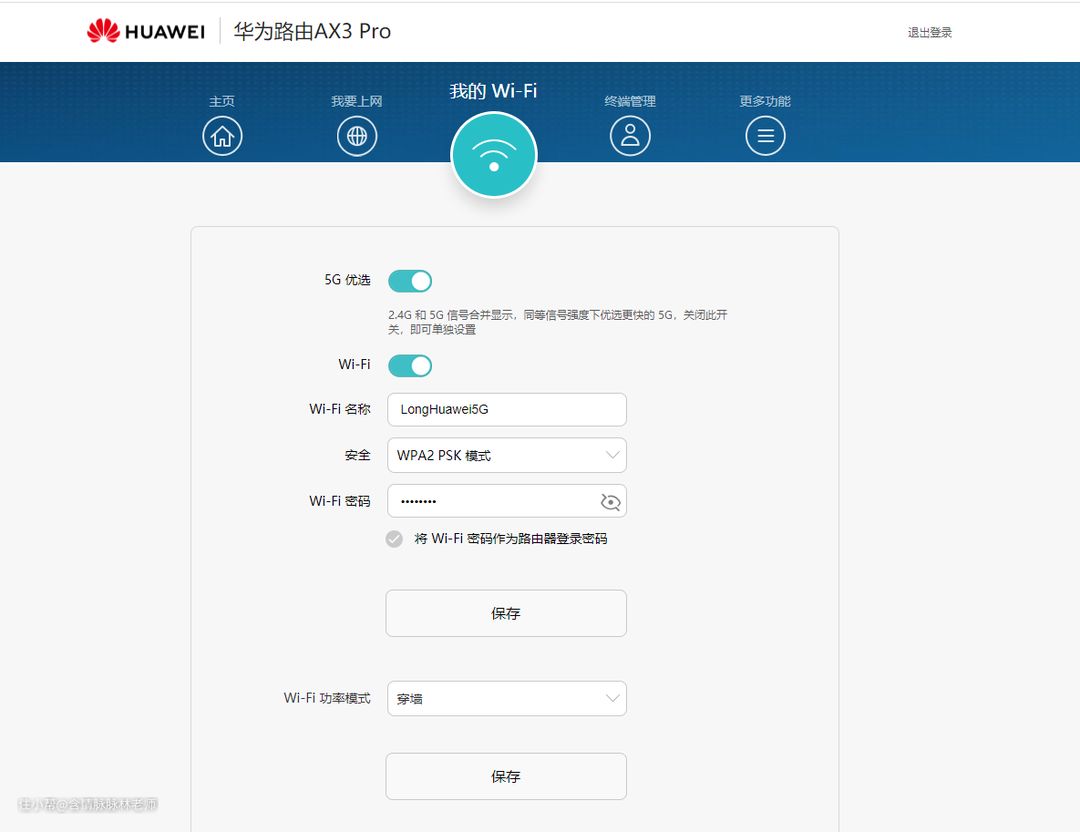1080x832 pixels.
Task: Click 将 Wi-Fi 密码作为路由器登录密码 label
Action: tap(510, 539)
